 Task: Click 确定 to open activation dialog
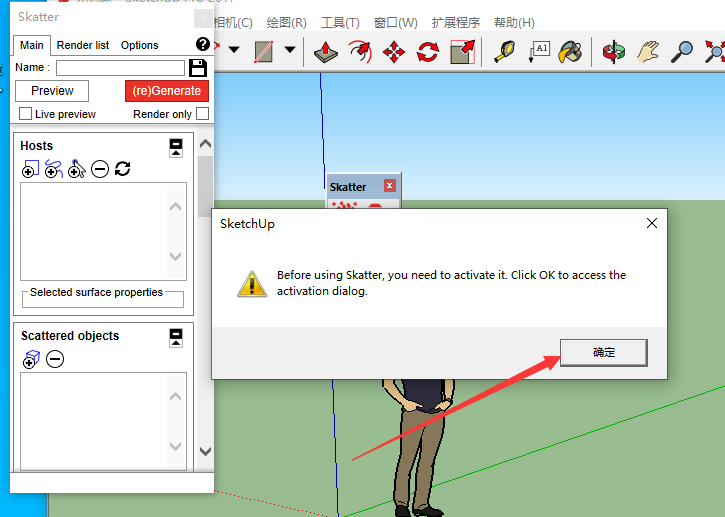coord(604,352)
